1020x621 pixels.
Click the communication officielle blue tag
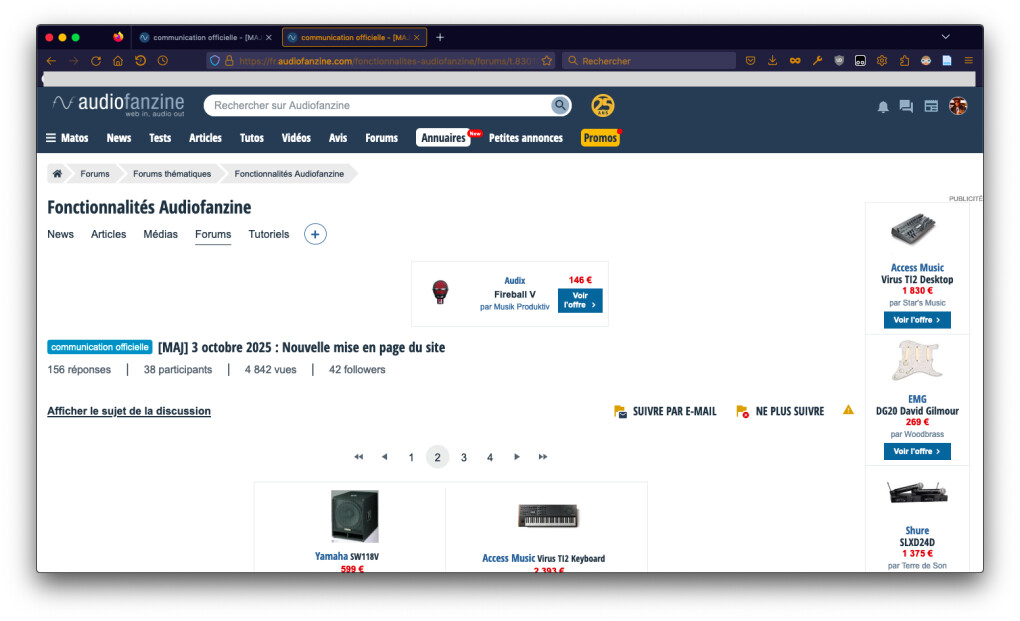[100, 347]
